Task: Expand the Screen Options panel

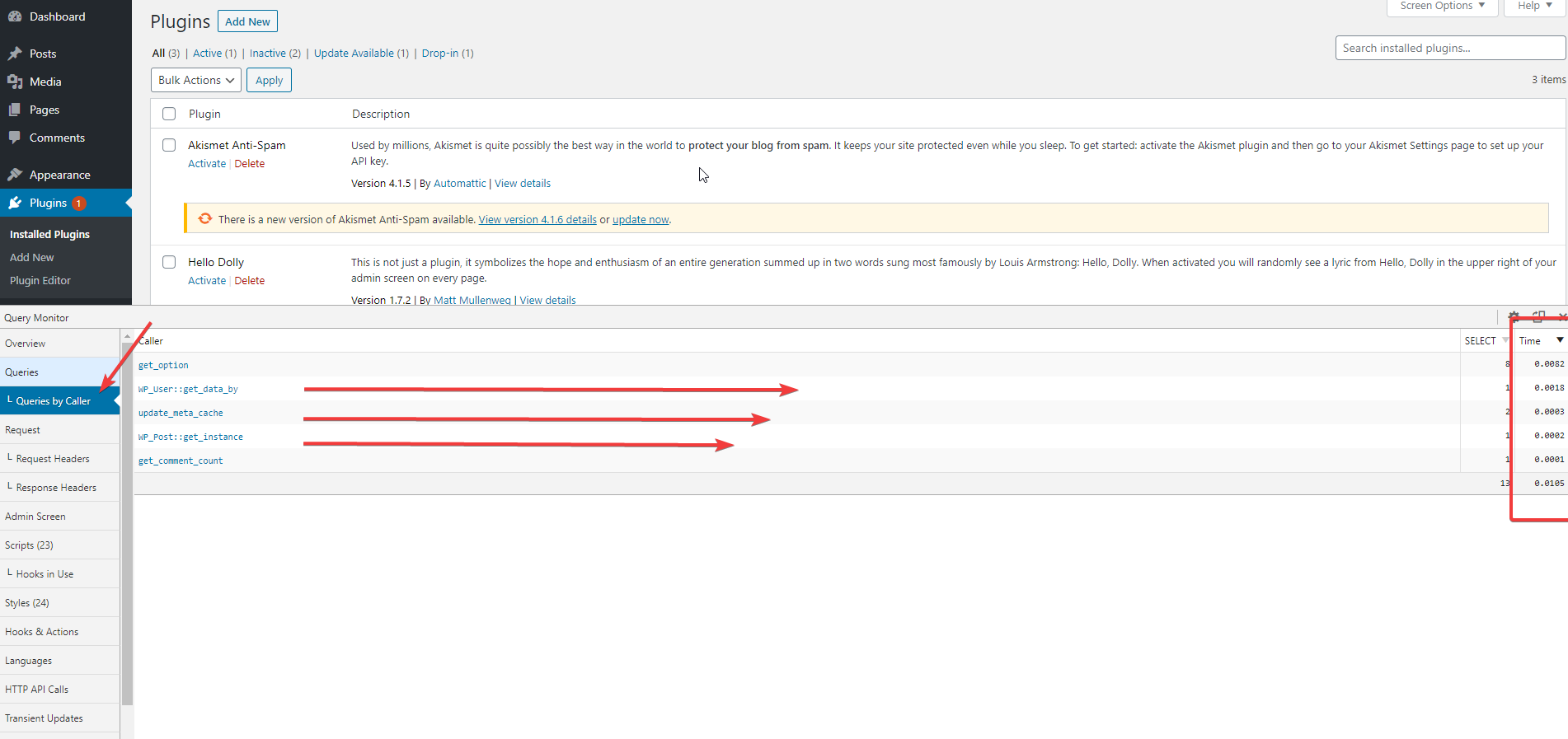Action: point(1442,7)
